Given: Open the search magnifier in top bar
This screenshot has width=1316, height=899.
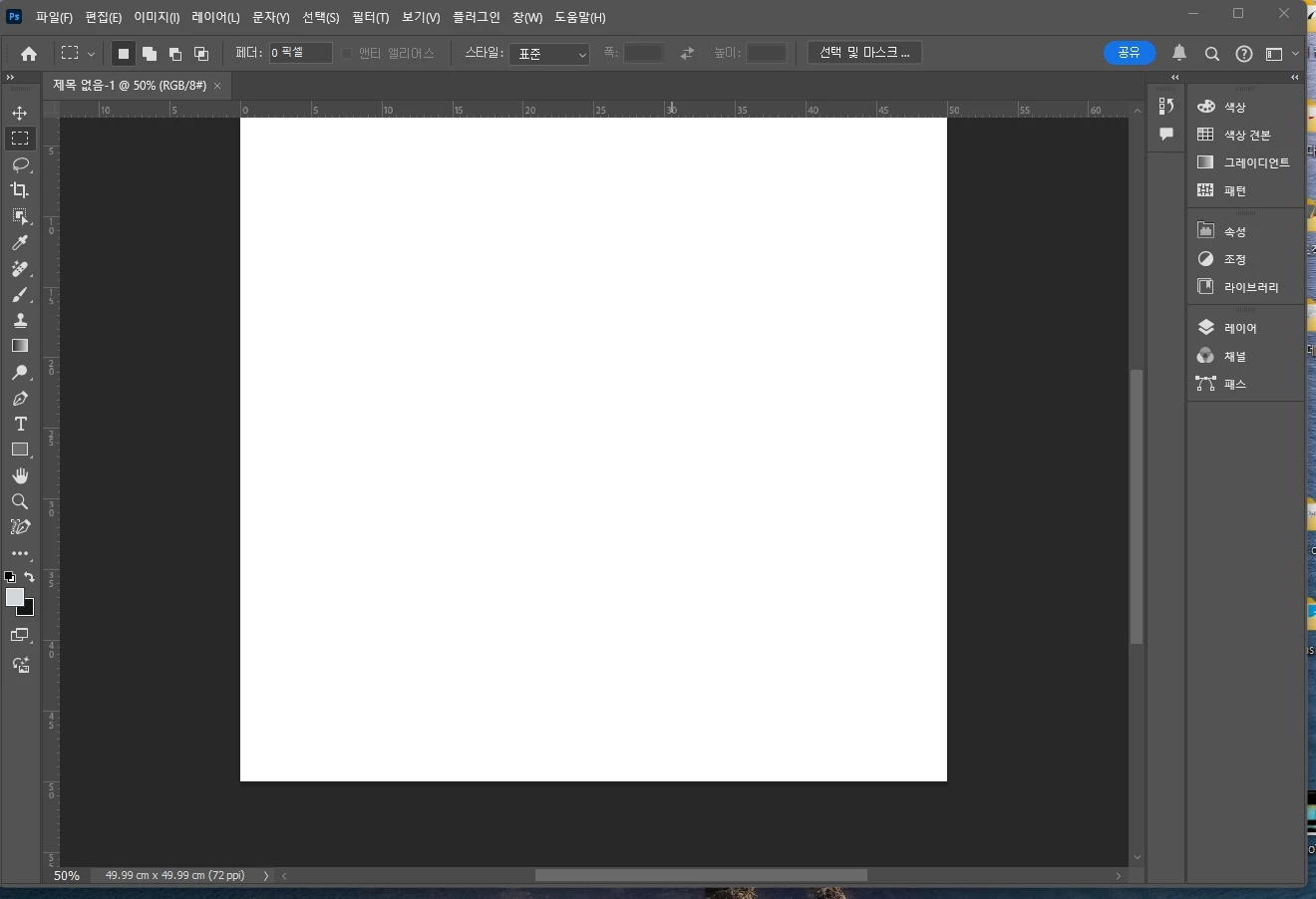Looking at the screenshot, I should pyautogui.click(x=1212, y=54).
